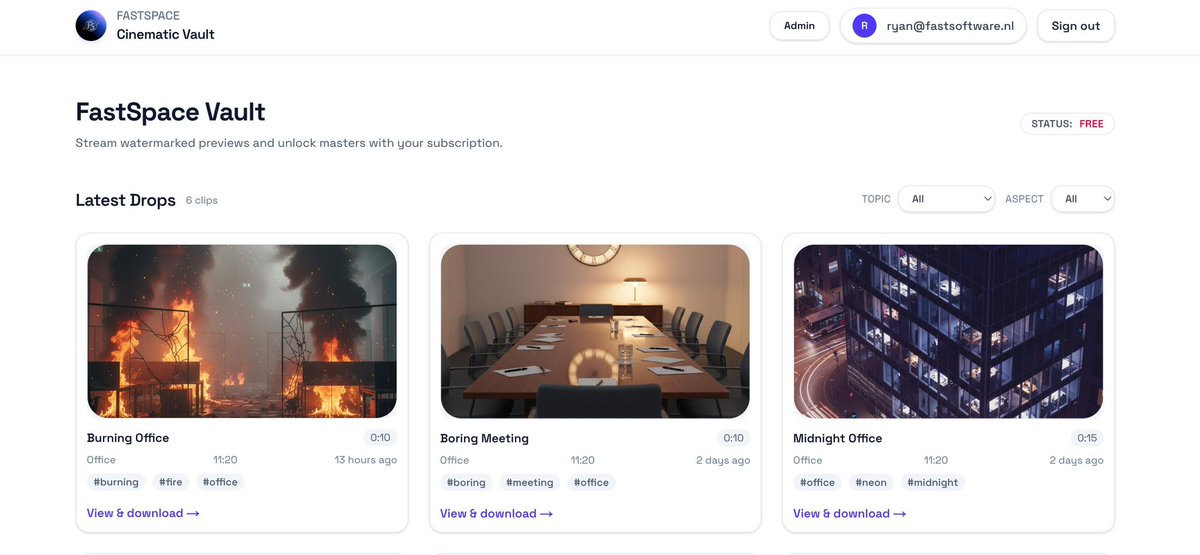Click the FastSpace Vault page heading

[171, 111]
